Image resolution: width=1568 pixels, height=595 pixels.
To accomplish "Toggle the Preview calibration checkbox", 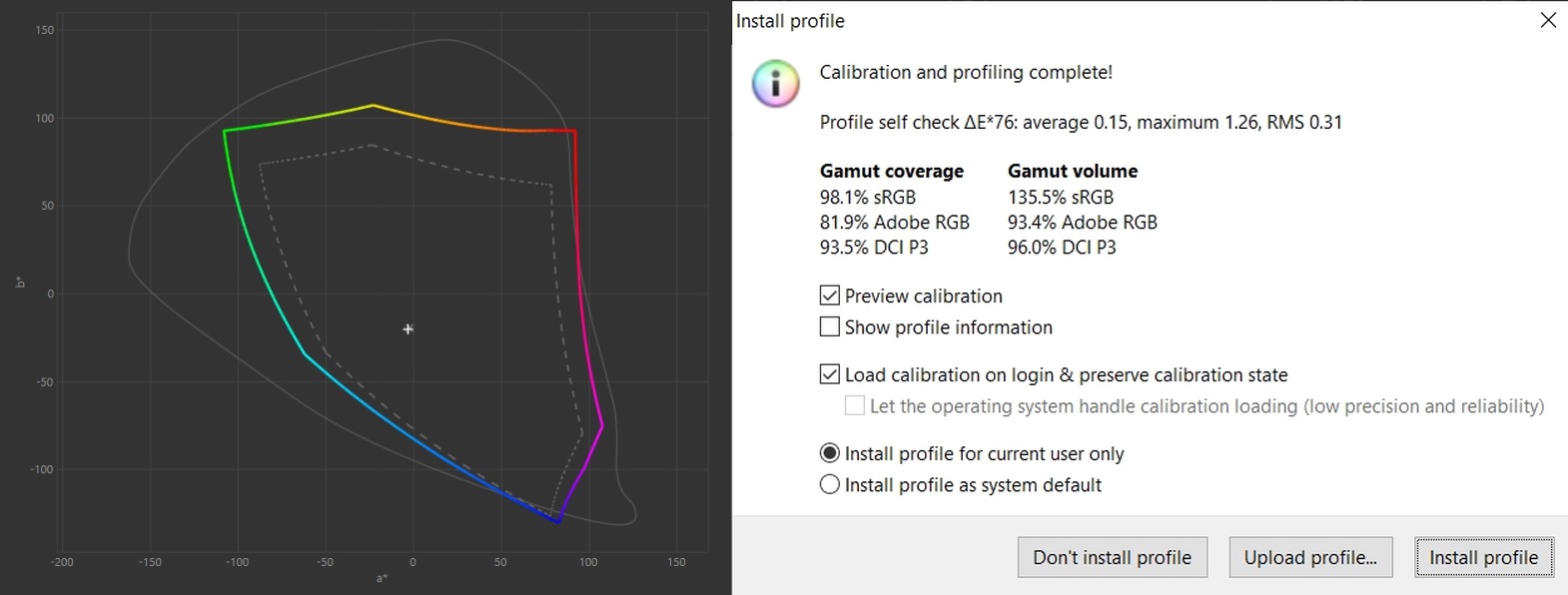I will [x=830, y=296].
